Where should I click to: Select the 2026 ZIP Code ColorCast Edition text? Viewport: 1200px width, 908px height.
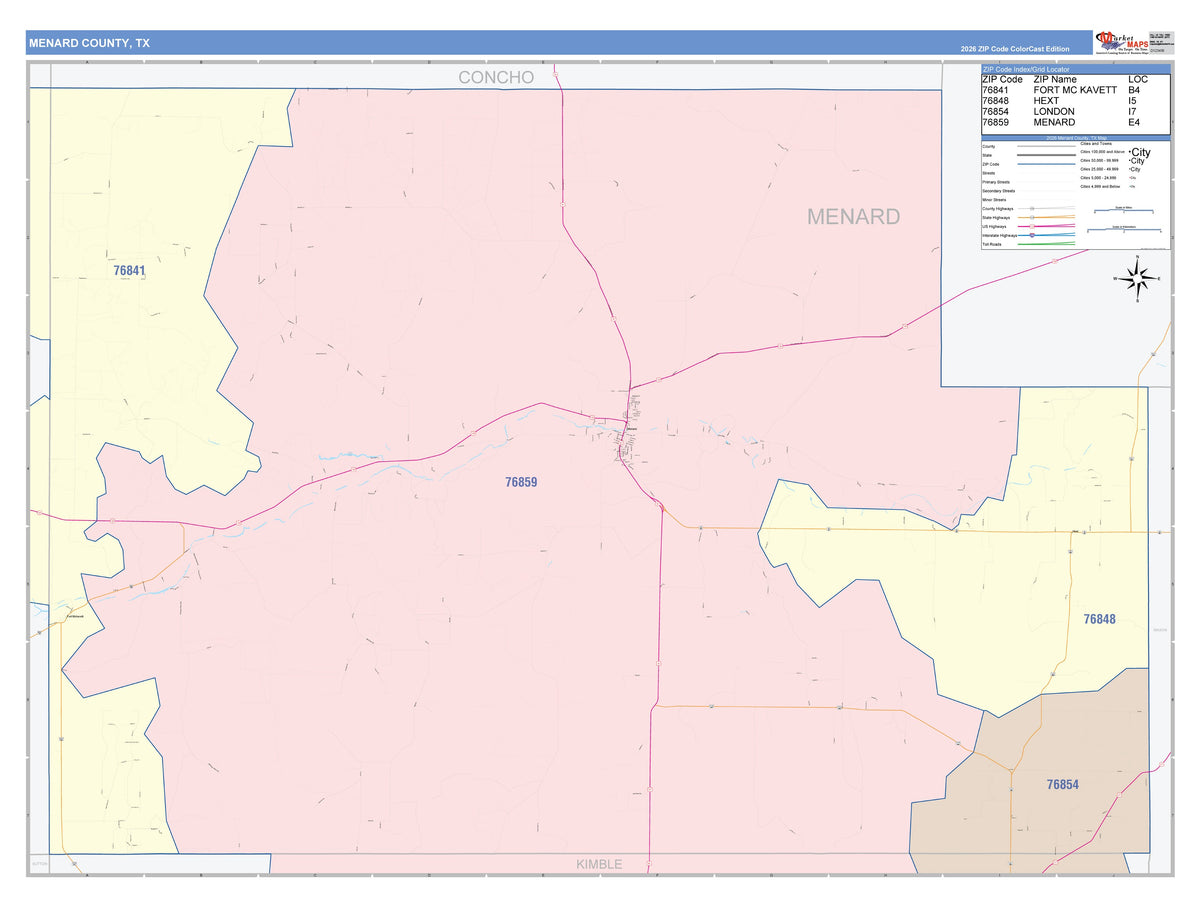coord(1014,49)
